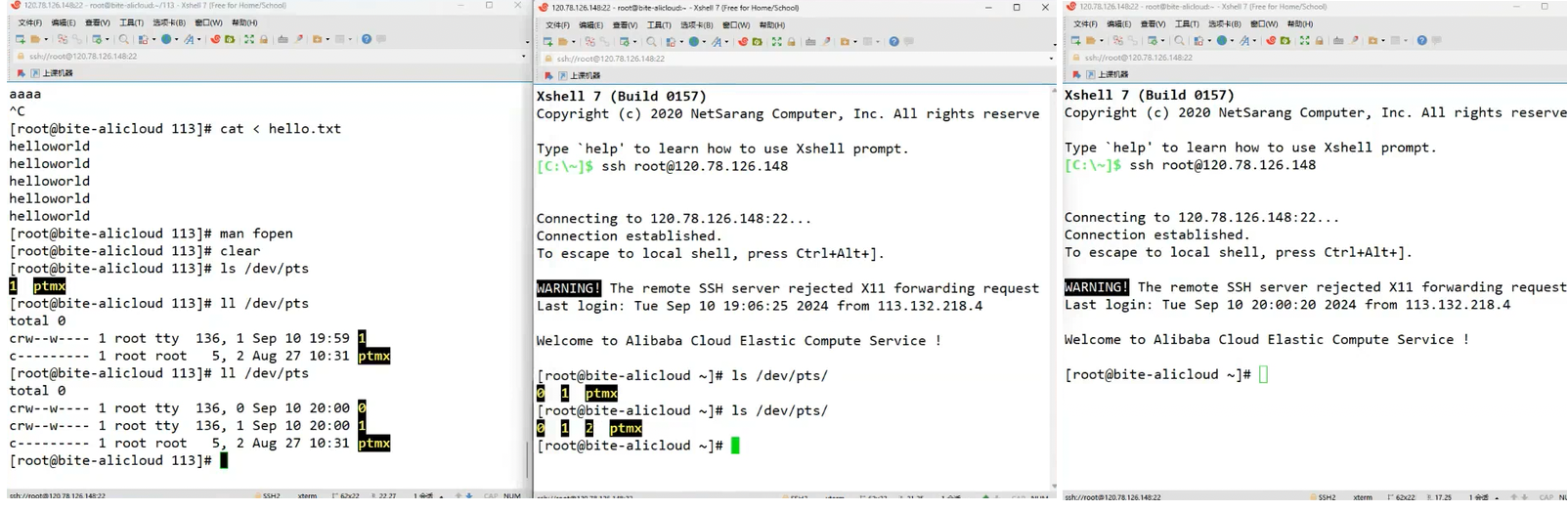The height and width of the screenshot is (511, 1568).
Task: Launch Xftp red swirl icon in left window
Action: 215,39
